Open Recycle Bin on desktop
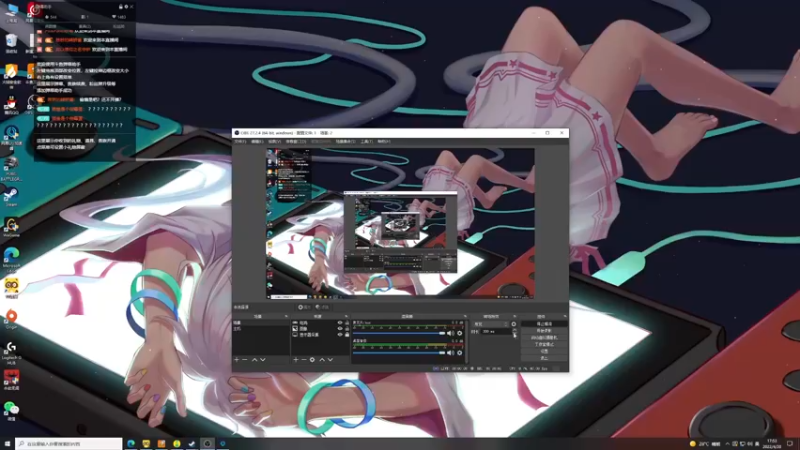 [x=11, y=42]
